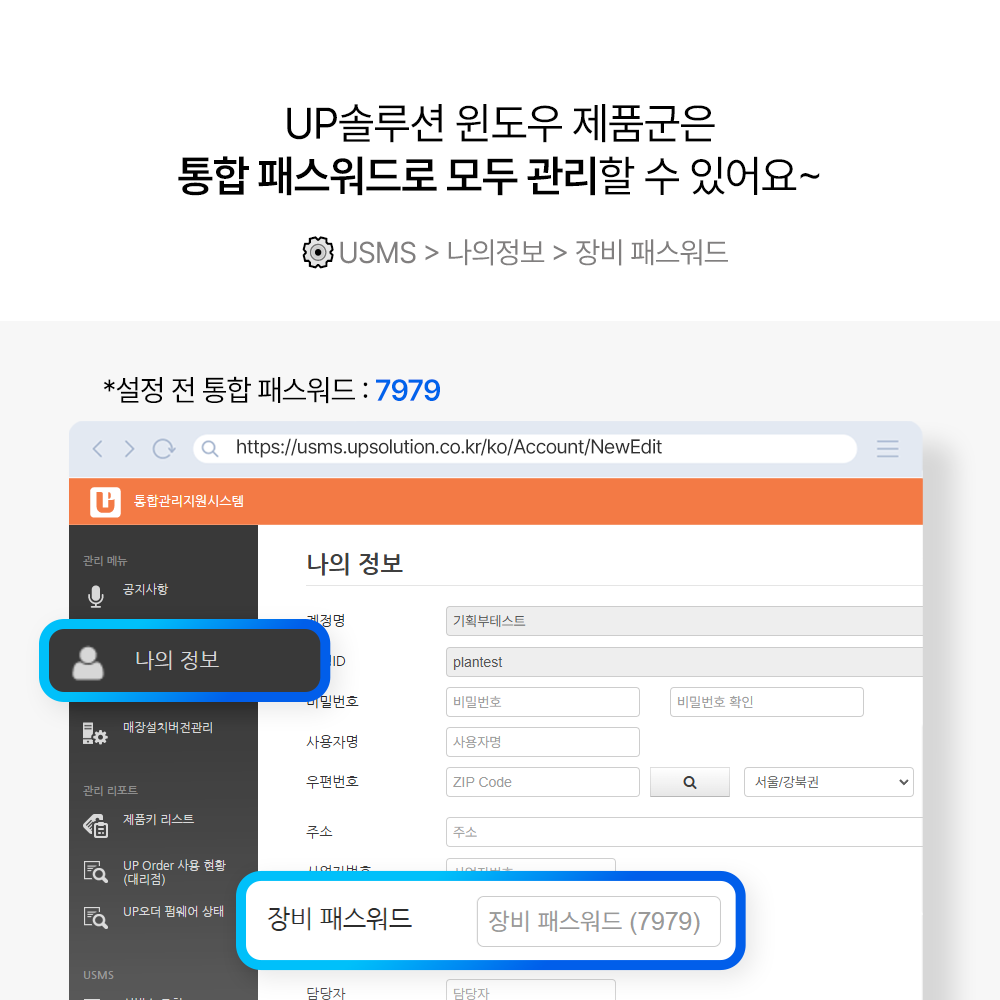The image size is (1000, 1000).
Task: Click the USMS sidebar section header
Action: [x=98, y=975]
